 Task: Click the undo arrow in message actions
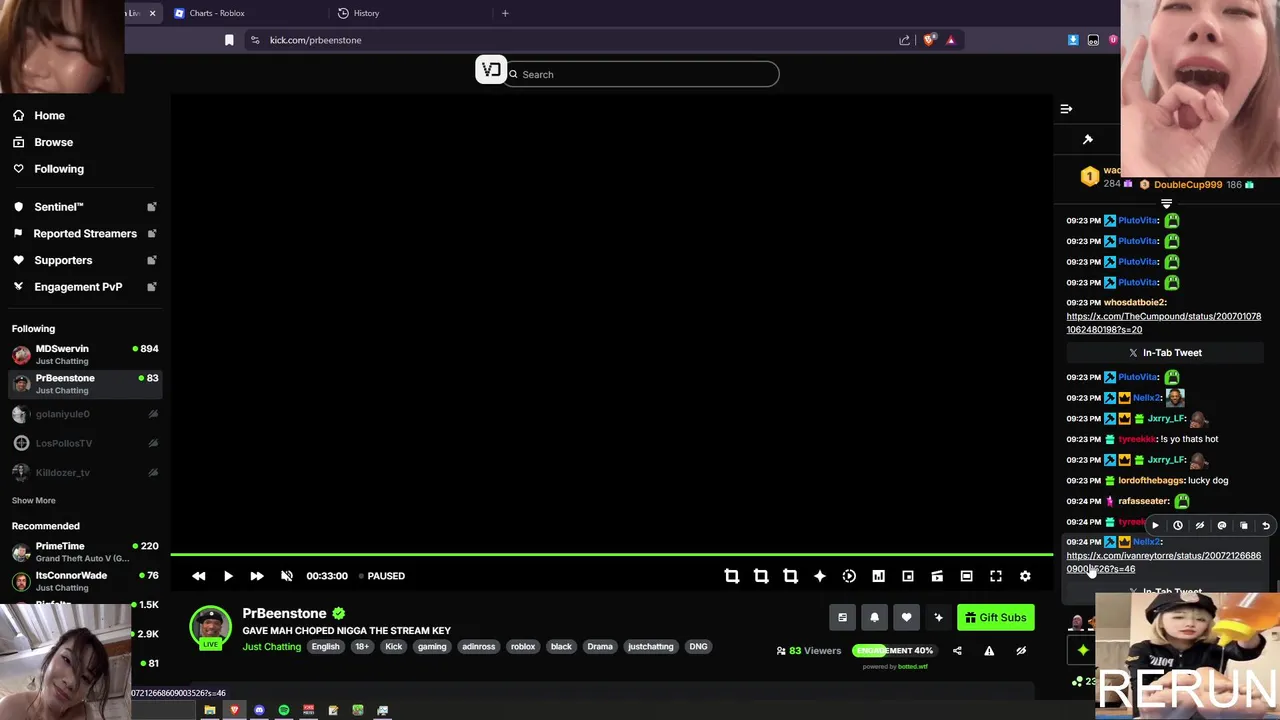[1266, 525]
